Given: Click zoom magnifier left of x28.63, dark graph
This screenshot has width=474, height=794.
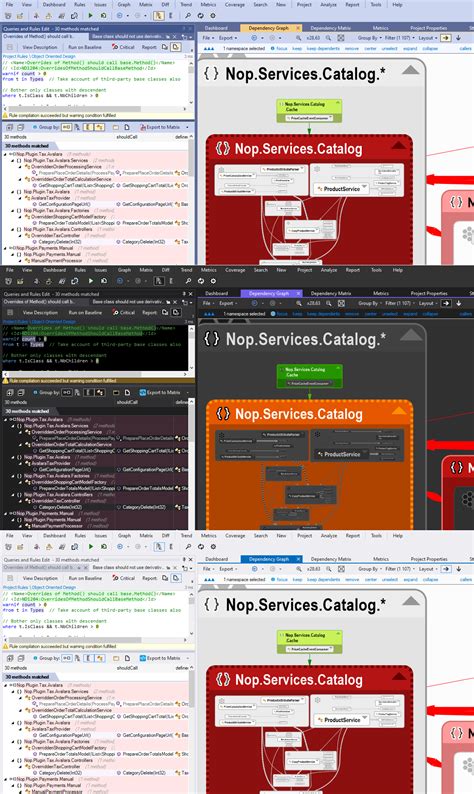Looking at the screenshot, I should point(299,303).
